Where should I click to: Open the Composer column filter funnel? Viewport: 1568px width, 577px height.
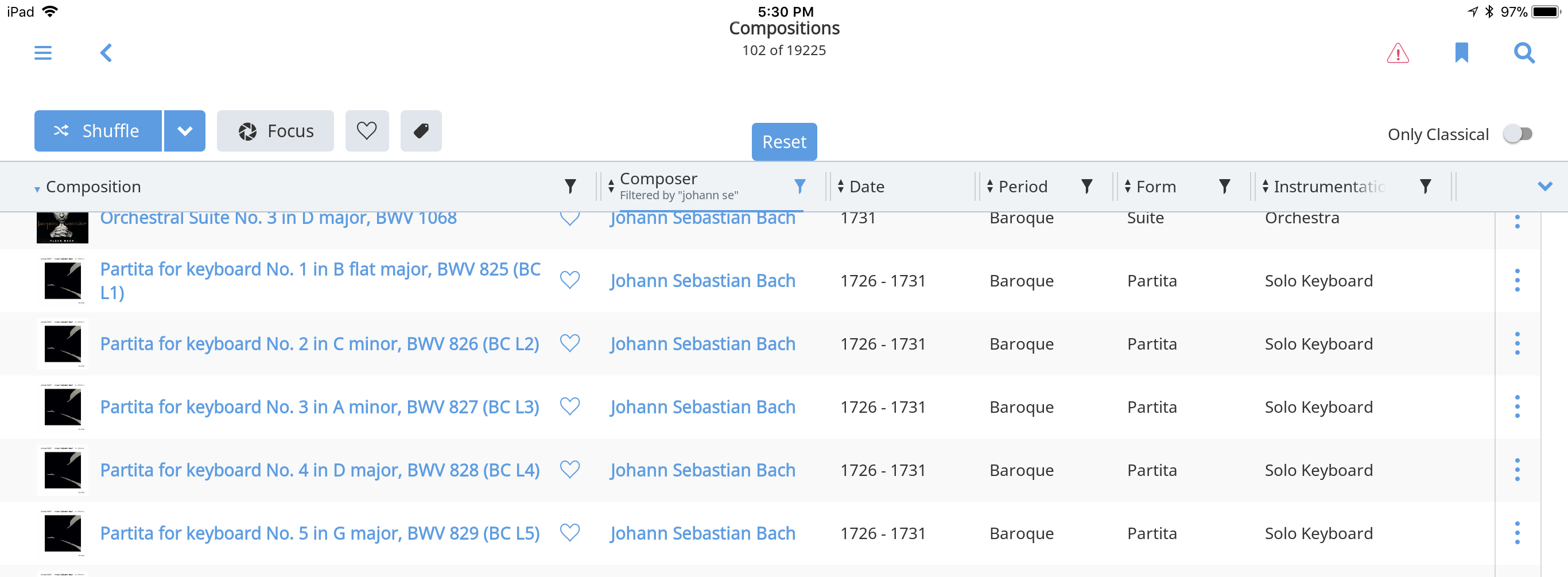pyautogui.click(x=800, y=186)
